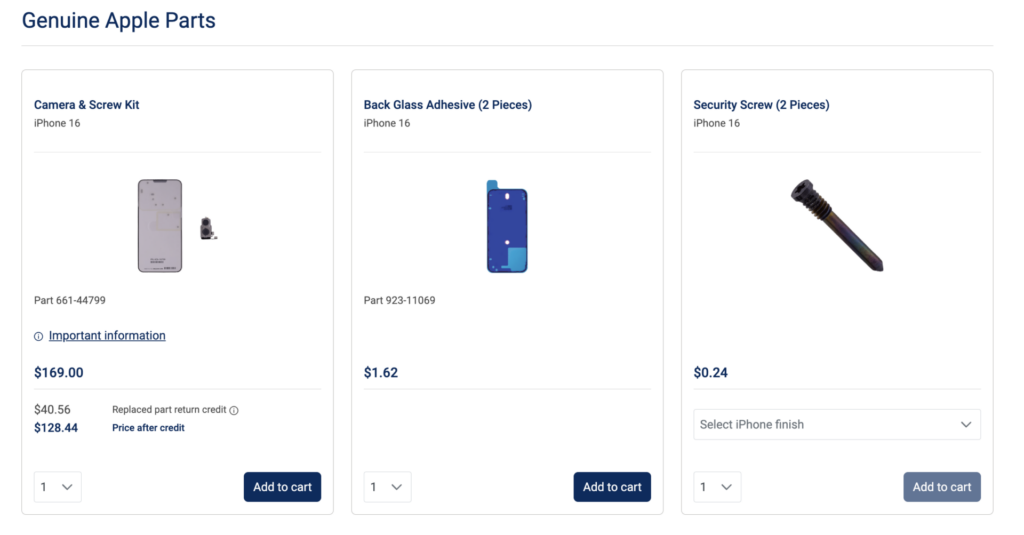This screenshot has height=535, width=1024.
Task: Open quantity dropdown for Security Screw
Action: tap(717, 487)
